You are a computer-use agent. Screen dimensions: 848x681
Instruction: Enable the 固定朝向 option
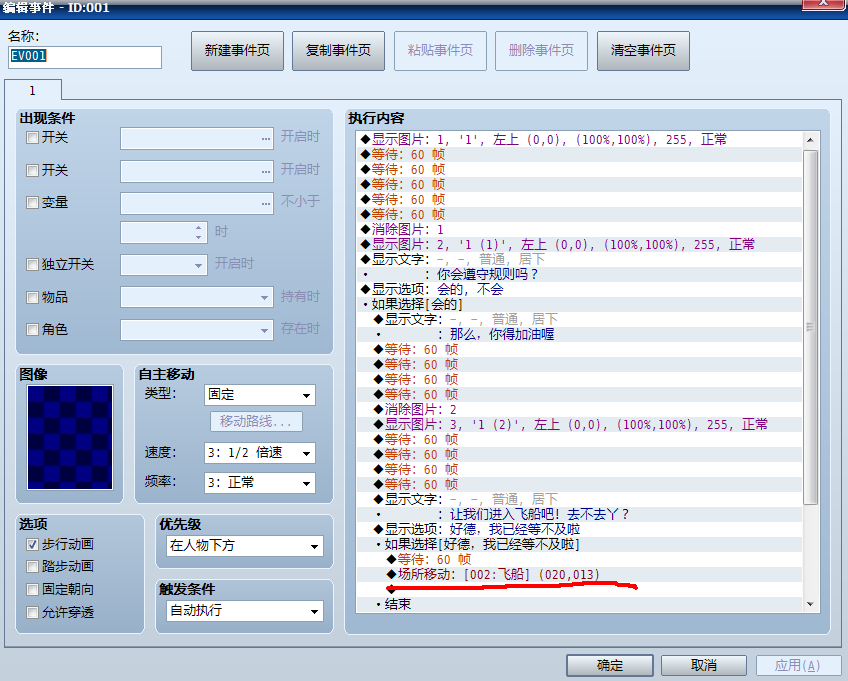[32, 589]
